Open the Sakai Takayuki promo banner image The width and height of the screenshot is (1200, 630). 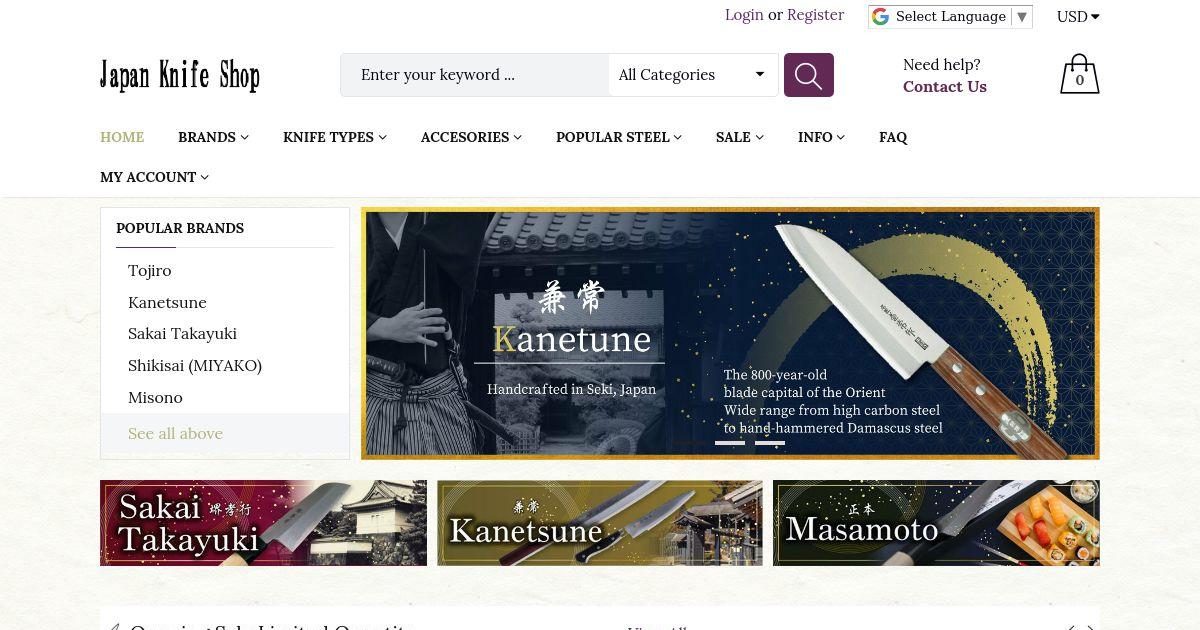(263, 523)
